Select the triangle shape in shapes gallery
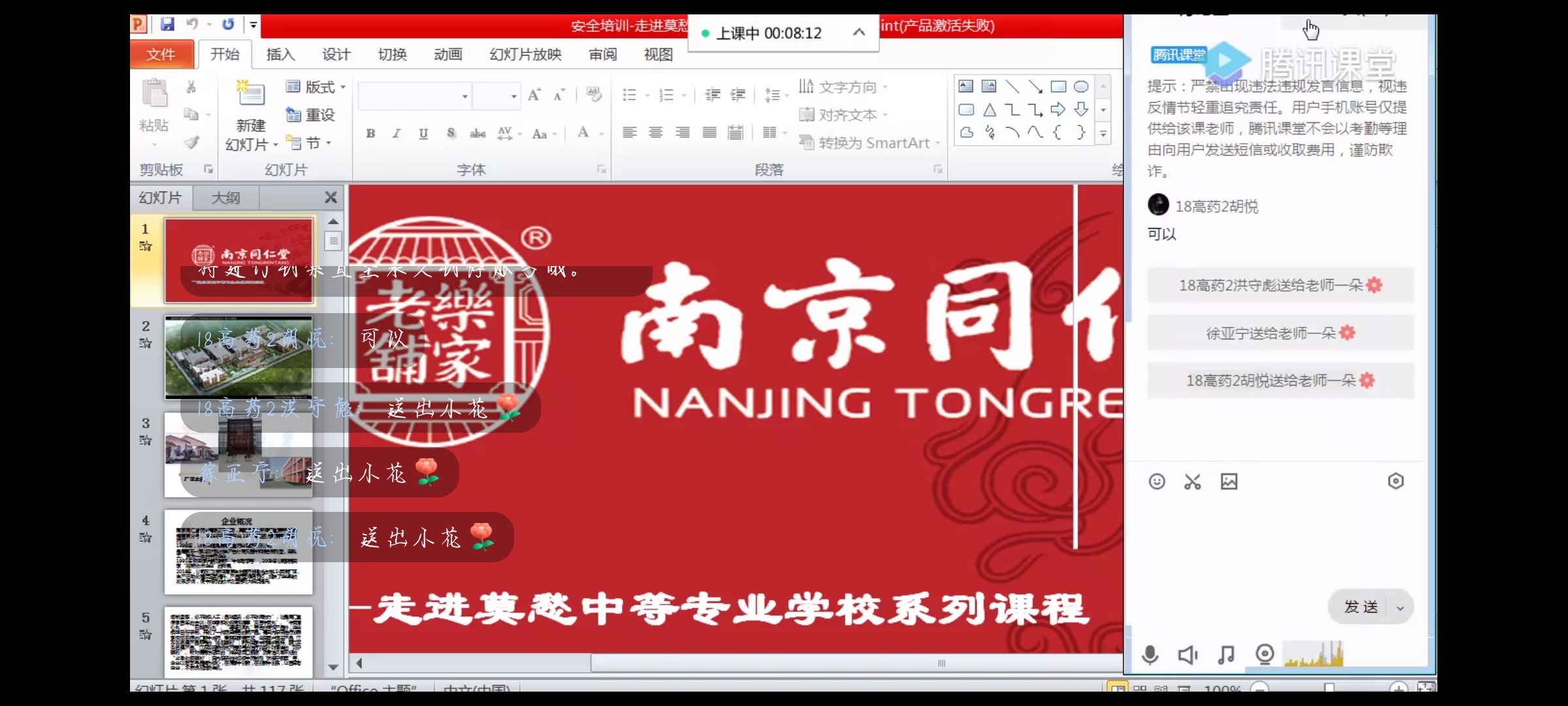 pyautogui.click(x=990, y=110)
